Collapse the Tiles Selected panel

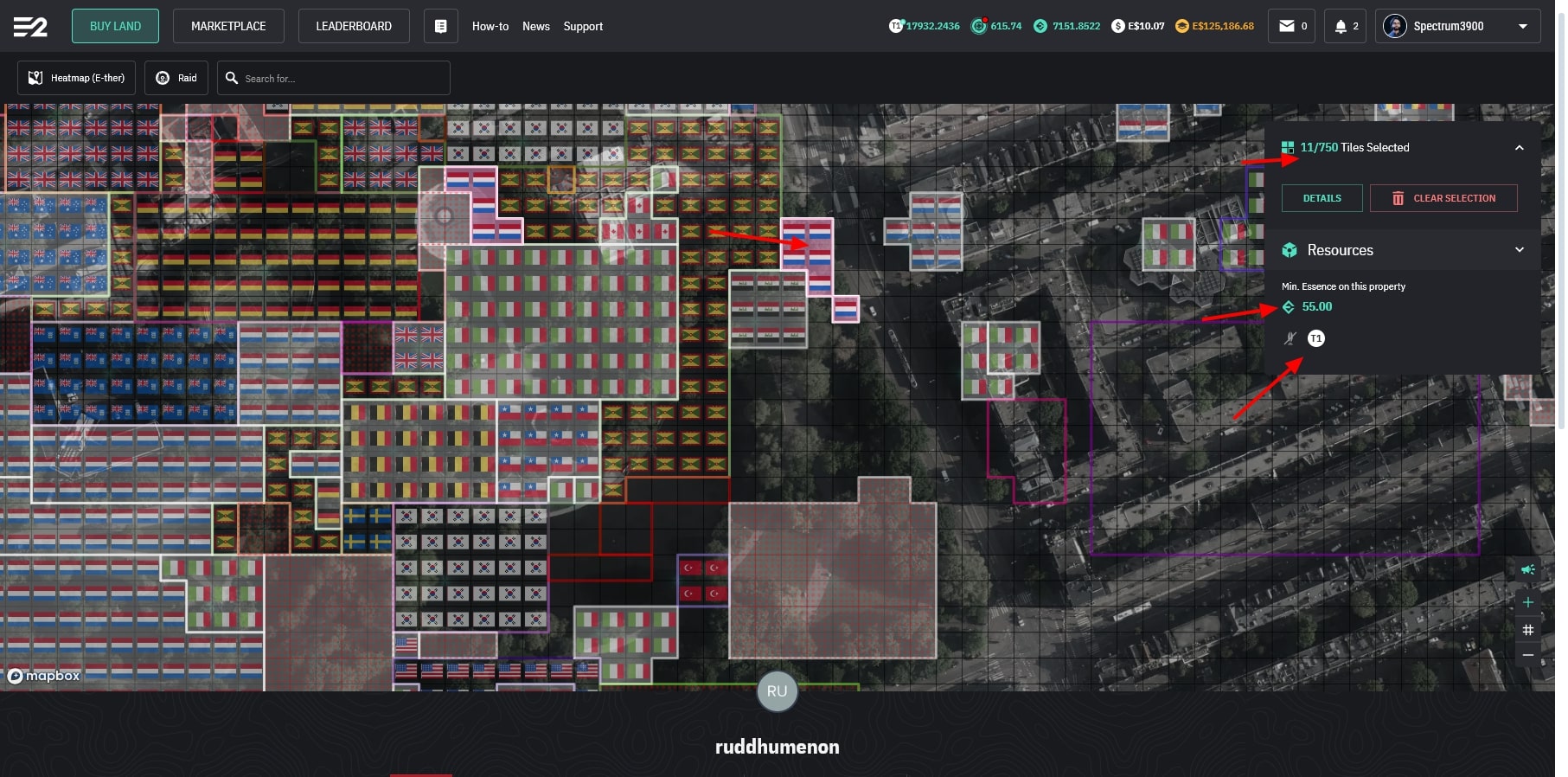point(1519,148)
